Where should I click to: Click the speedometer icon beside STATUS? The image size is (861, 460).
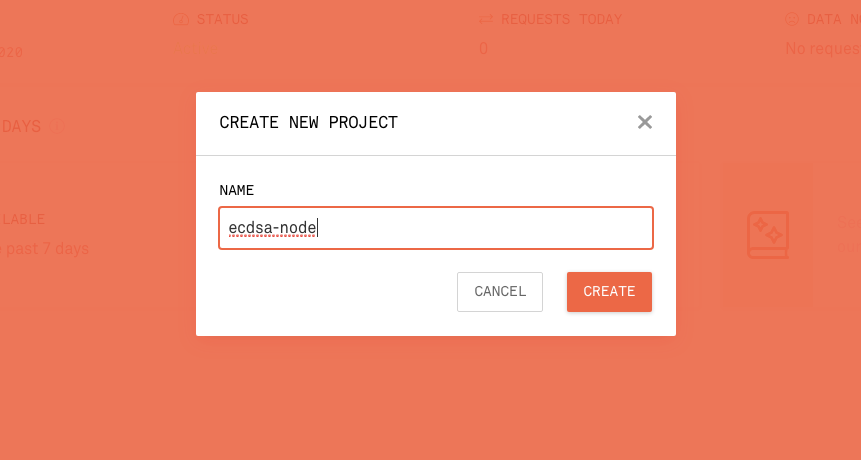pyautogui.click(x=181, y=20)
